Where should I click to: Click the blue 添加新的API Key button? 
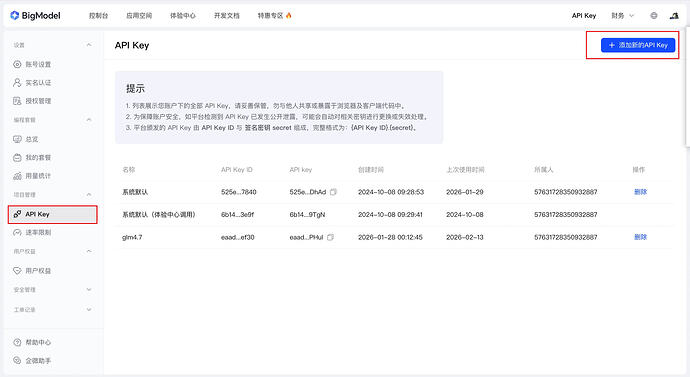coord(638,45)
